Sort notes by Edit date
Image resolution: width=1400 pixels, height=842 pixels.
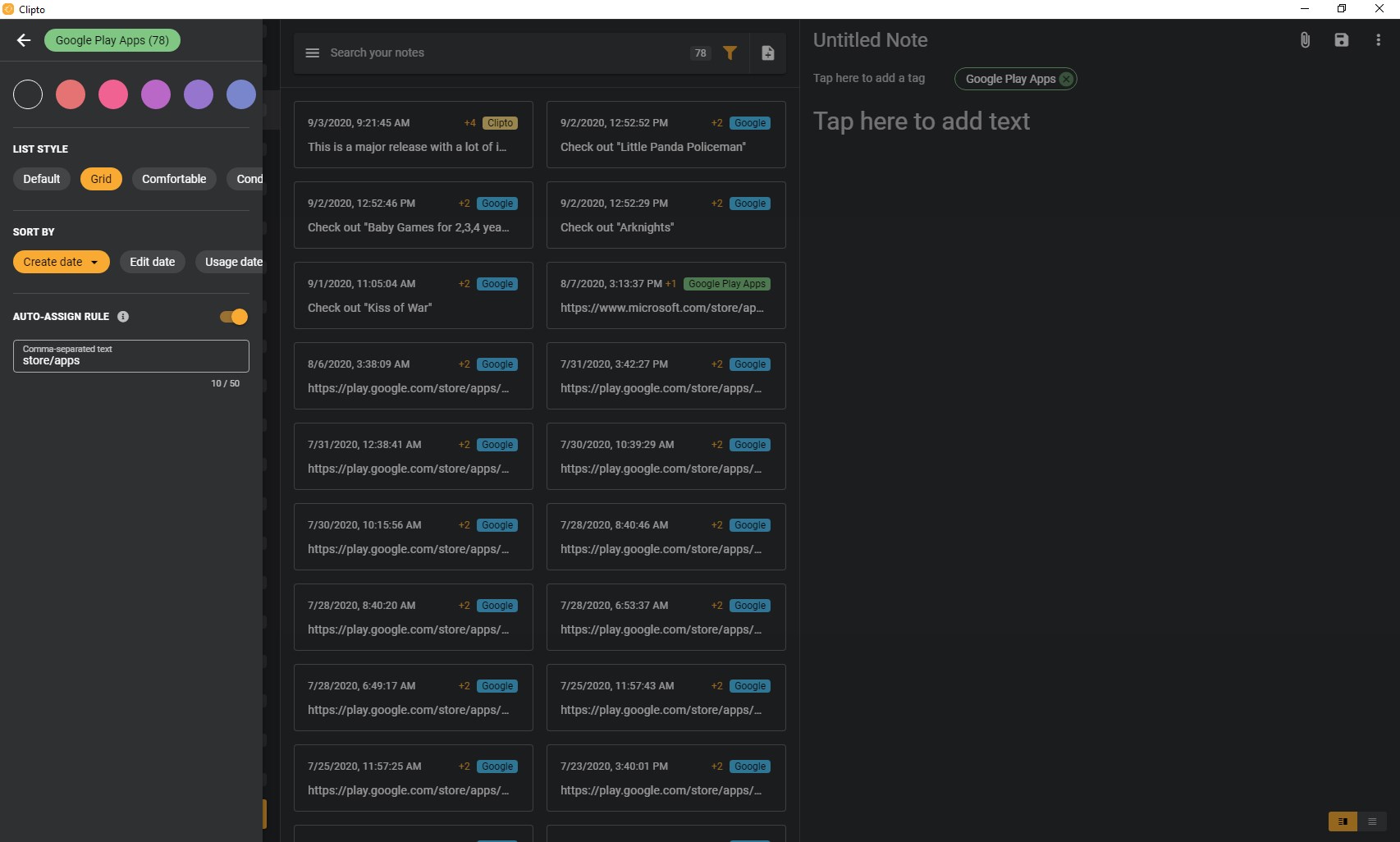click(153, 262)
